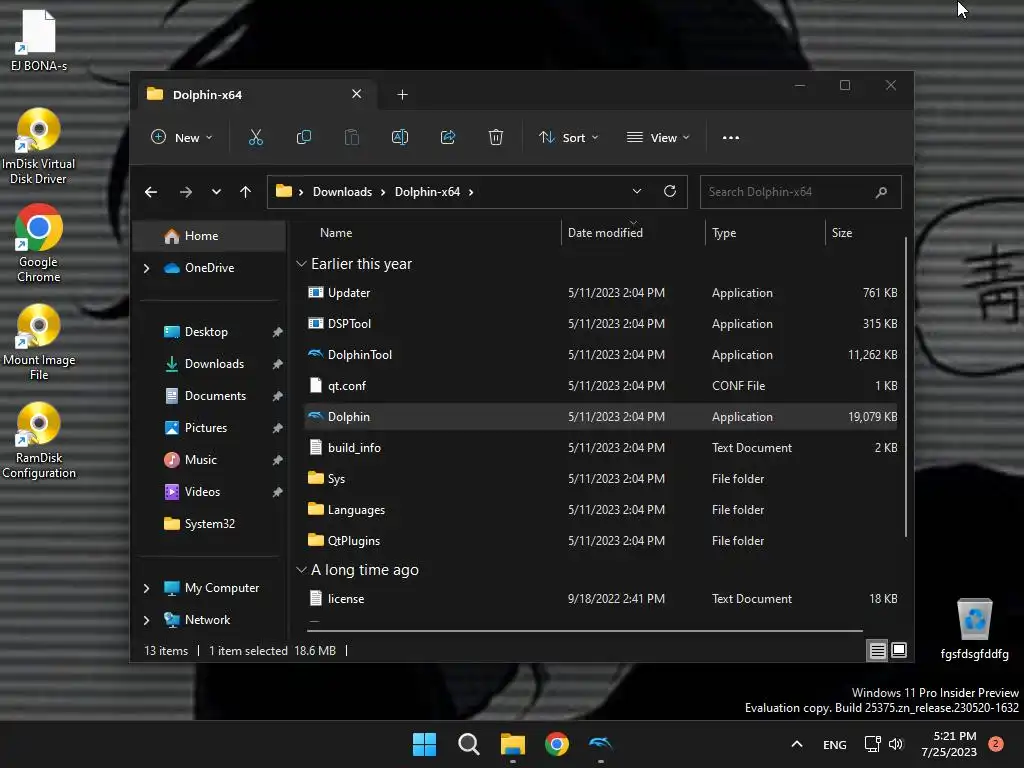Select the Updater application

coord(600,293)
